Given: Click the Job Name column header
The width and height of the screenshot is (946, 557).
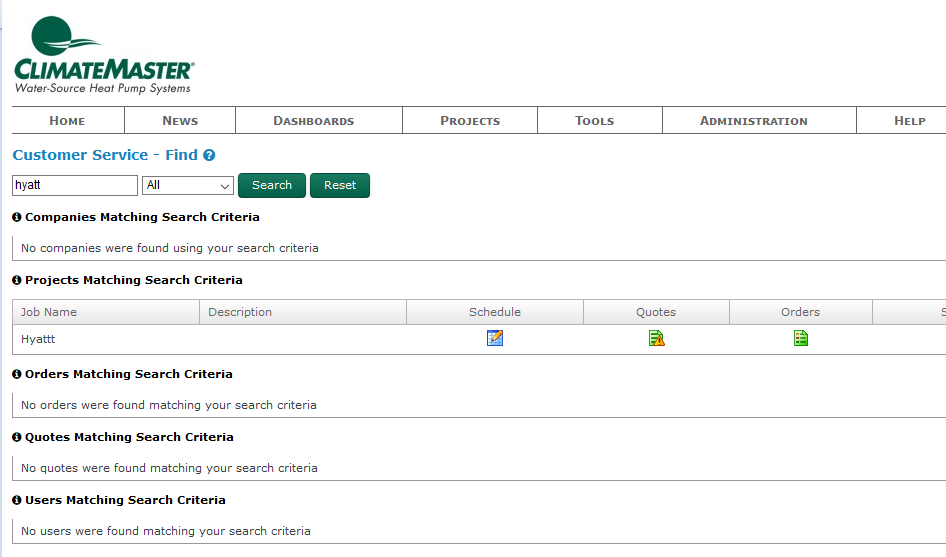Looking at the screenshot, I should (106, 312).
